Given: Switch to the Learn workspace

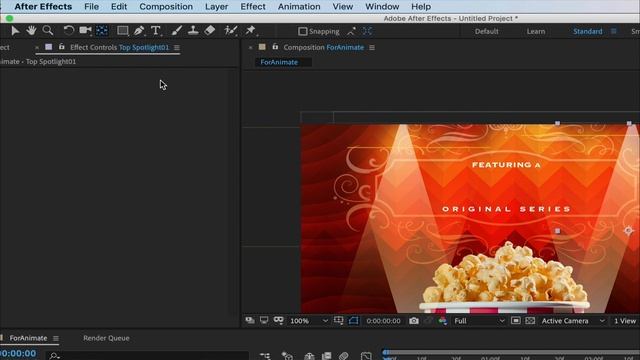Looking at the screenshot, I should pos(536,31).
